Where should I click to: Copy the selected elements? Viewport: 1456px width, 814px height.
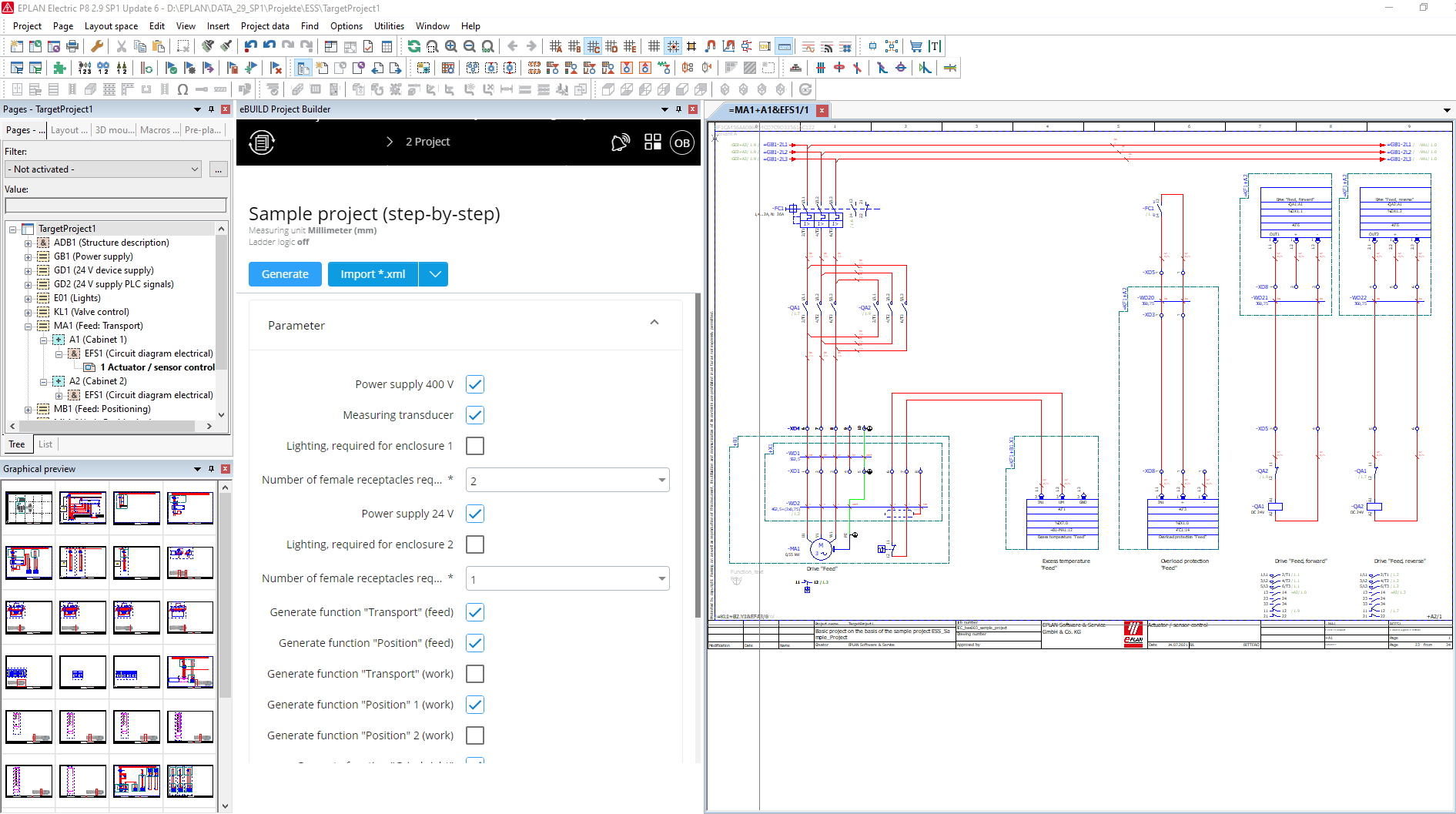[139, 46]
